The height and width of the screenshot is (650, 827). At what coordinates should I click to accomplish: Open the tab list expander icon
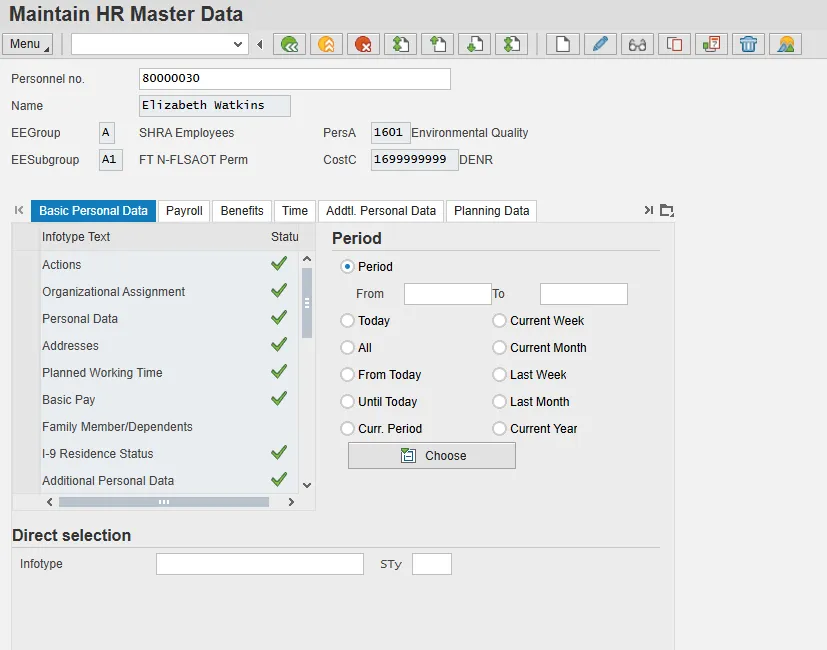pyautogui.click(x=667, y=211)
